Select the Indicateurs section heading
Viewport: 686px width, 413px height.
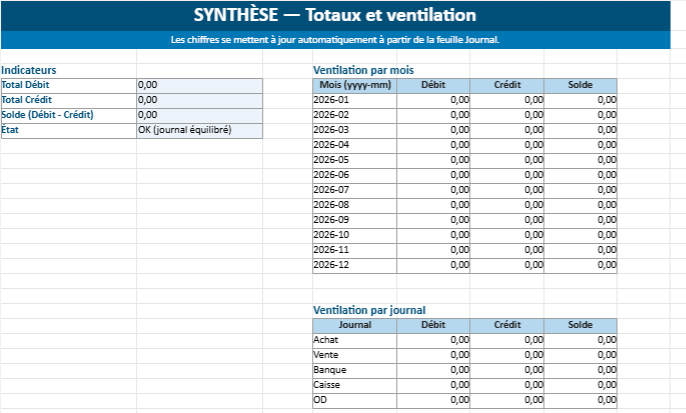point(29,70)
